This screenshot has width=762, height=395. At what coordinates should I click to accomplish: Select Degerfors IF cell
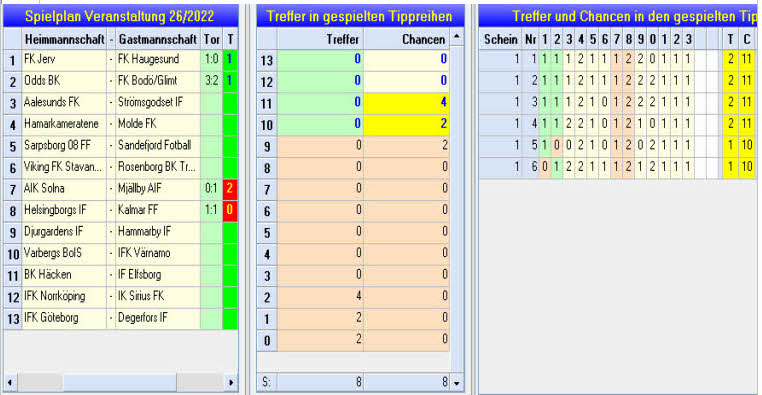pos(158,318)
